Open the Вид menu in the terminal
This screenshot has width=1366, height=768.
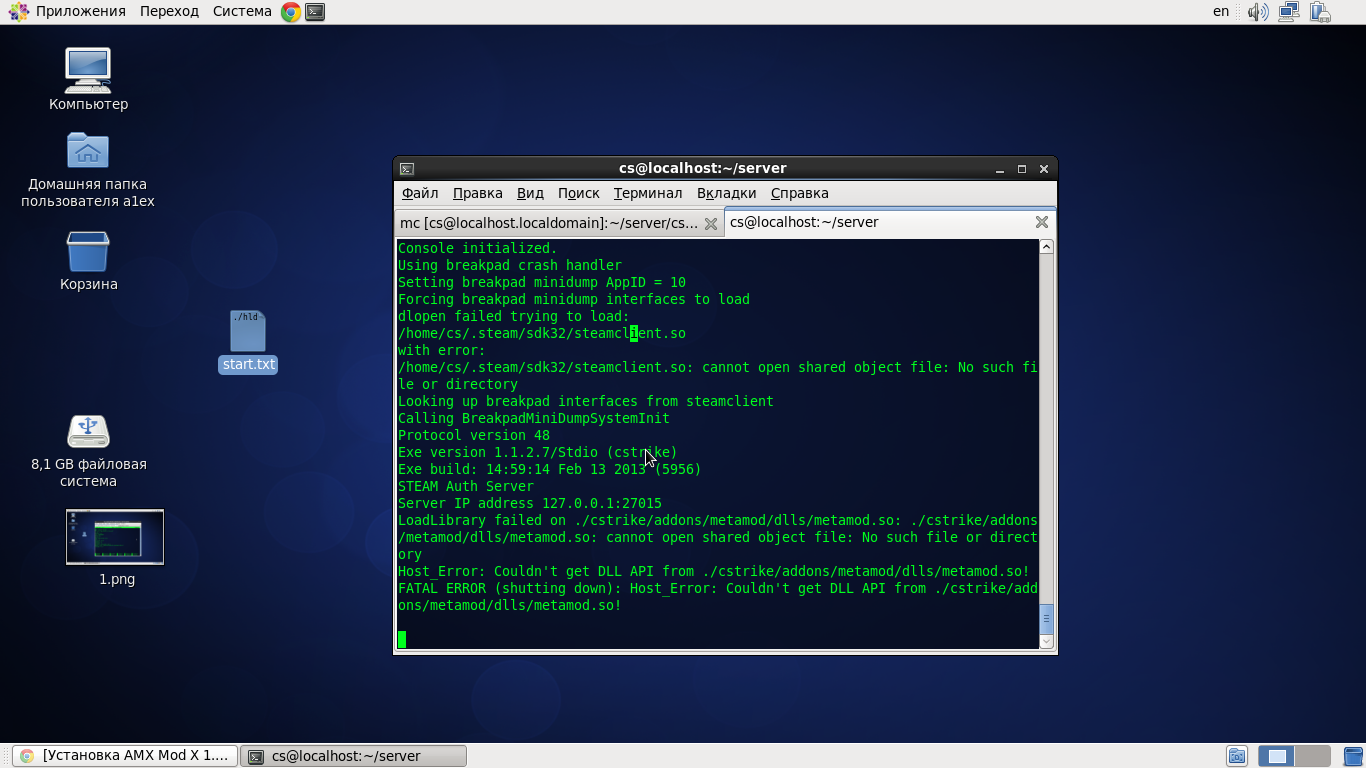coord(531,193)
